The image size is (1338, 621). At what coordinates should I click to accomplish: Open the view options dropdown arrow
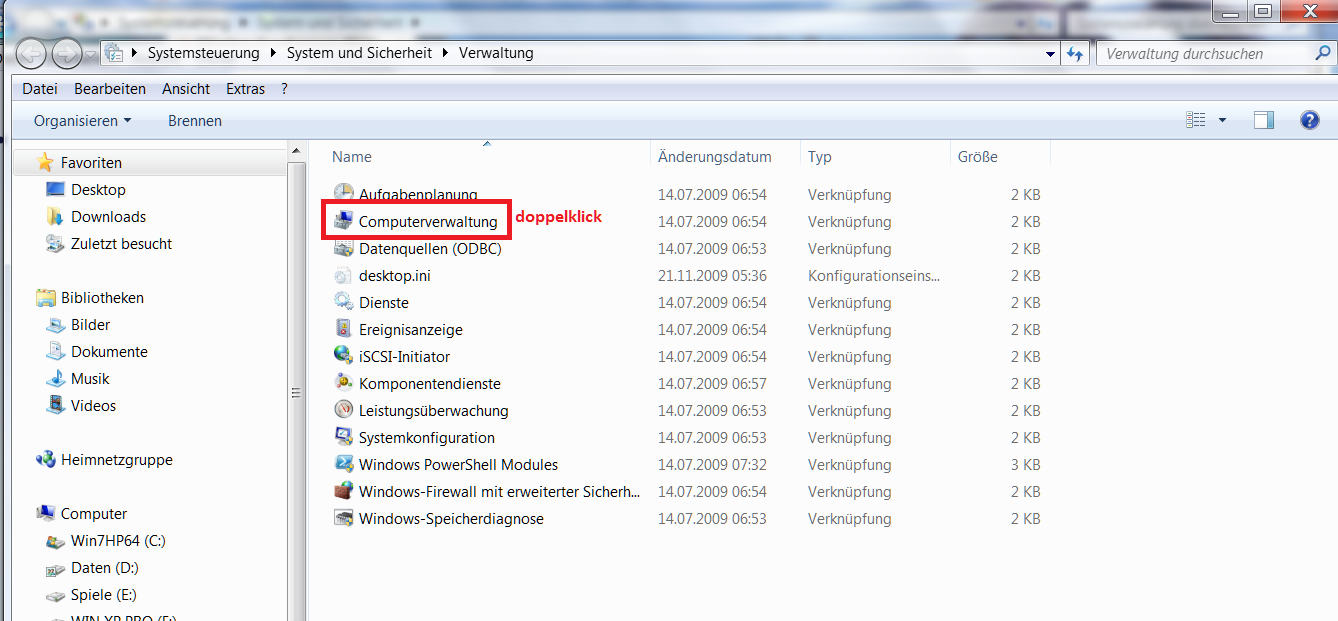(x=1222, y=120)
